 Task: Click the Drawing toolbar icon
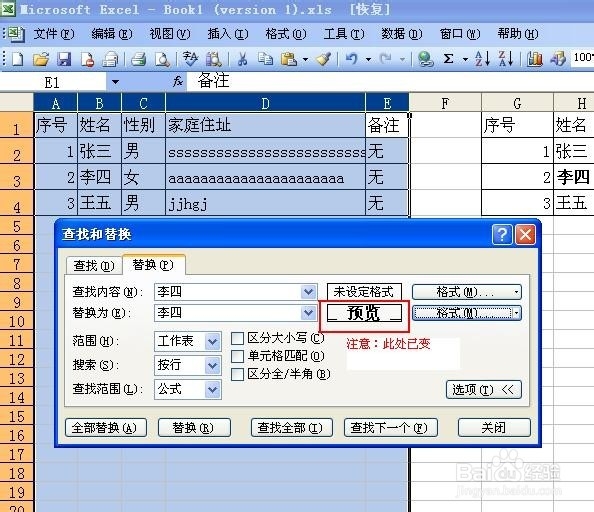coord(558,59)
